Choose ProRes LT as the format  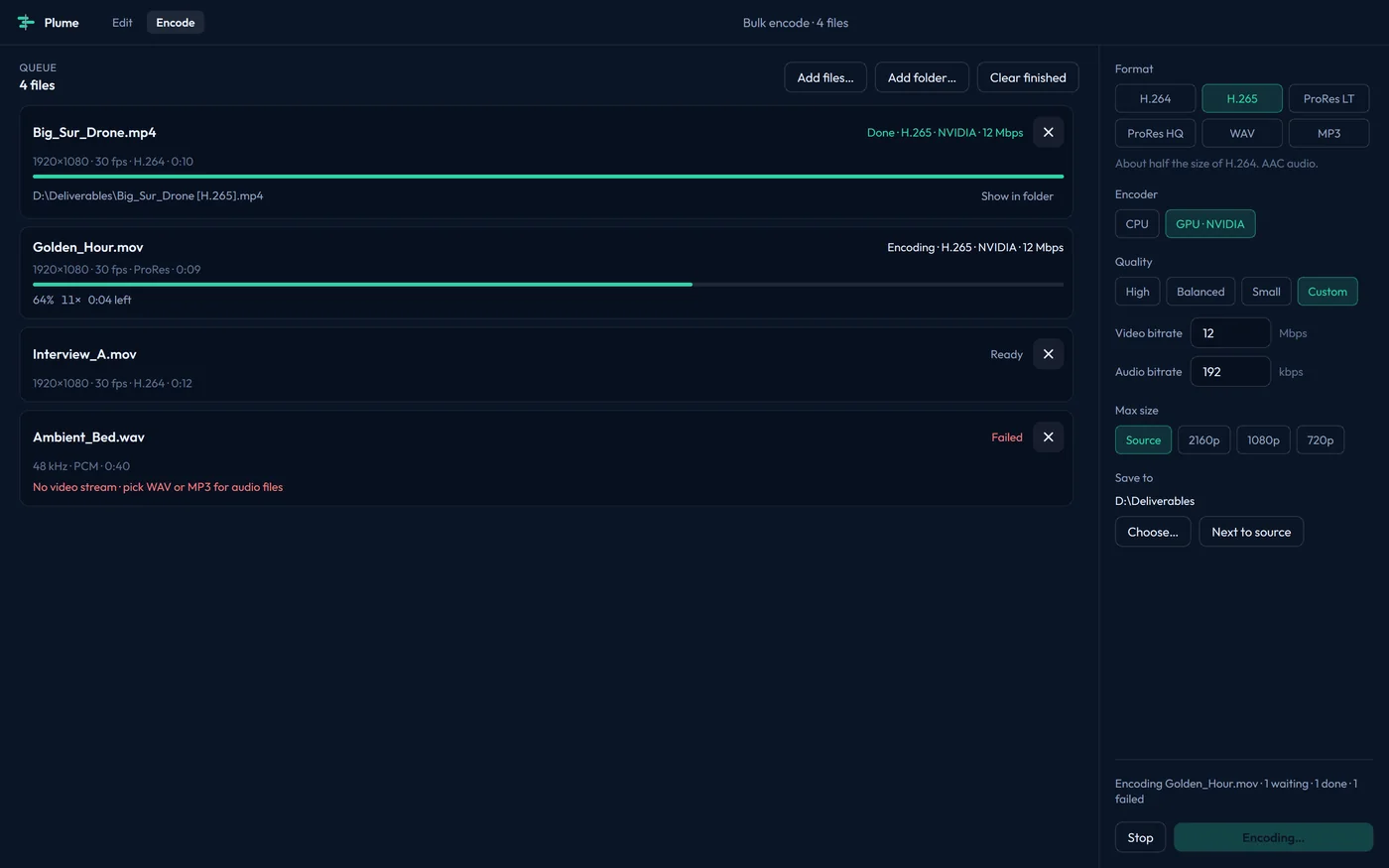(x=1328, y=99)
